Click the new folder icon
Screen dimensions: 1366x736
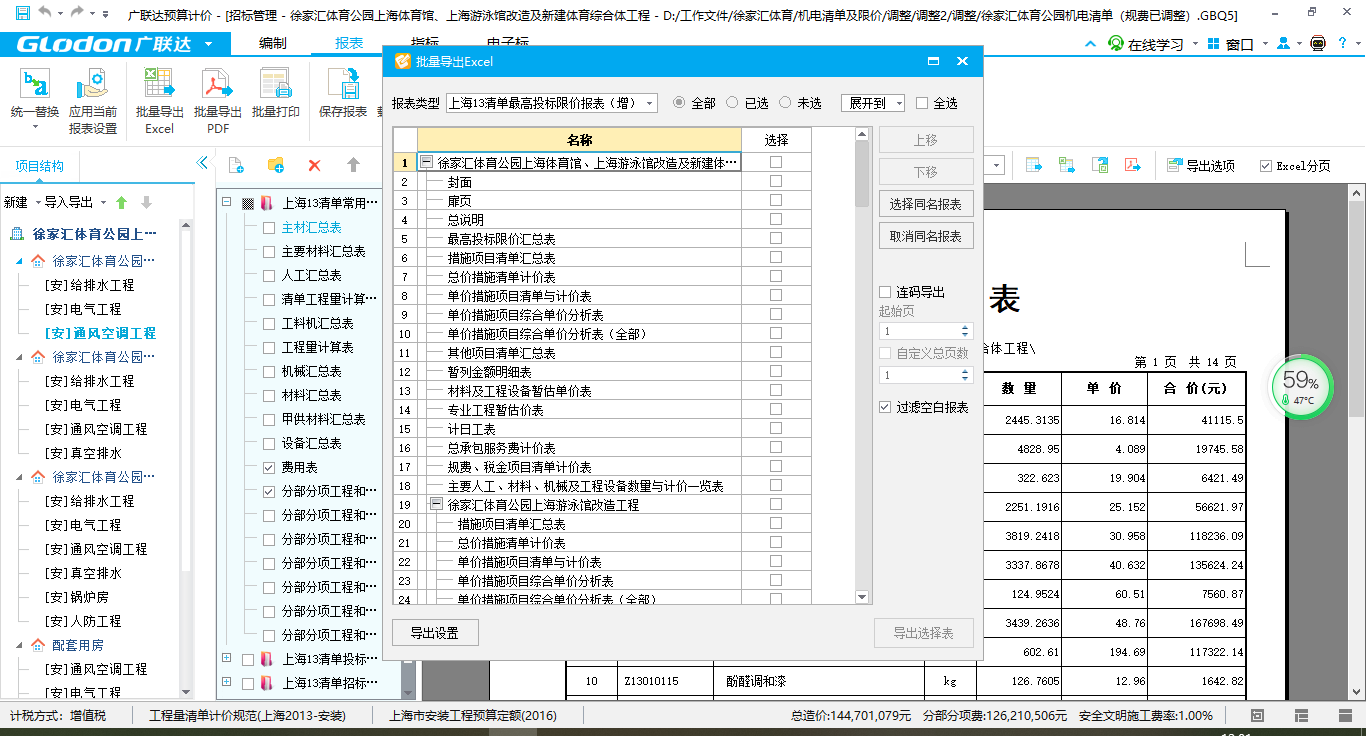point(276,165)
